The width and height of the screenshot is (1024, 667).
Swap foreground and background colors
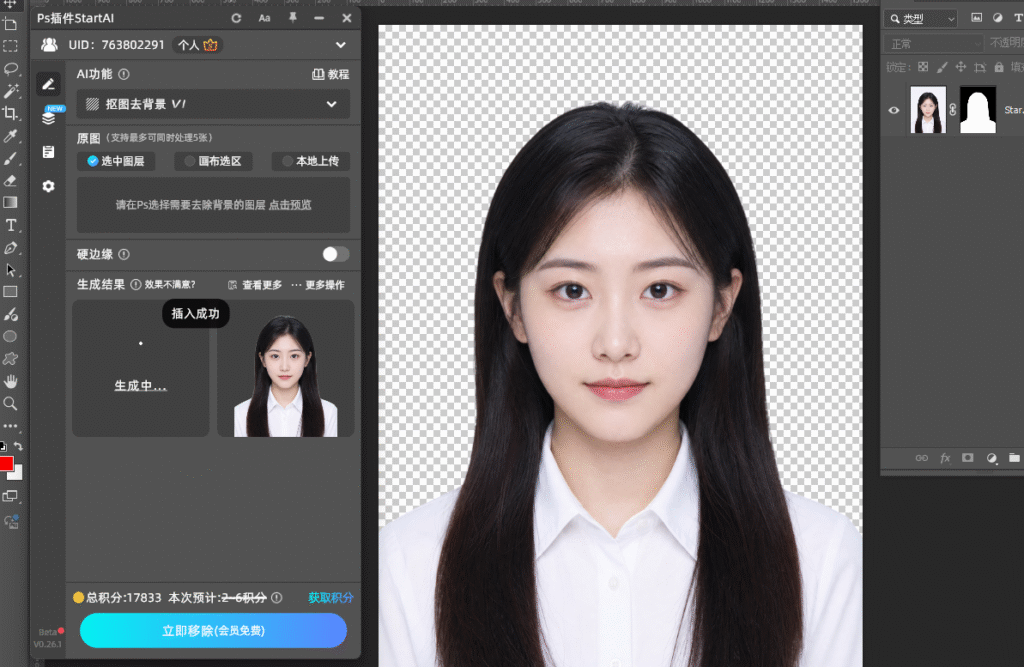[x=18, y=447]
